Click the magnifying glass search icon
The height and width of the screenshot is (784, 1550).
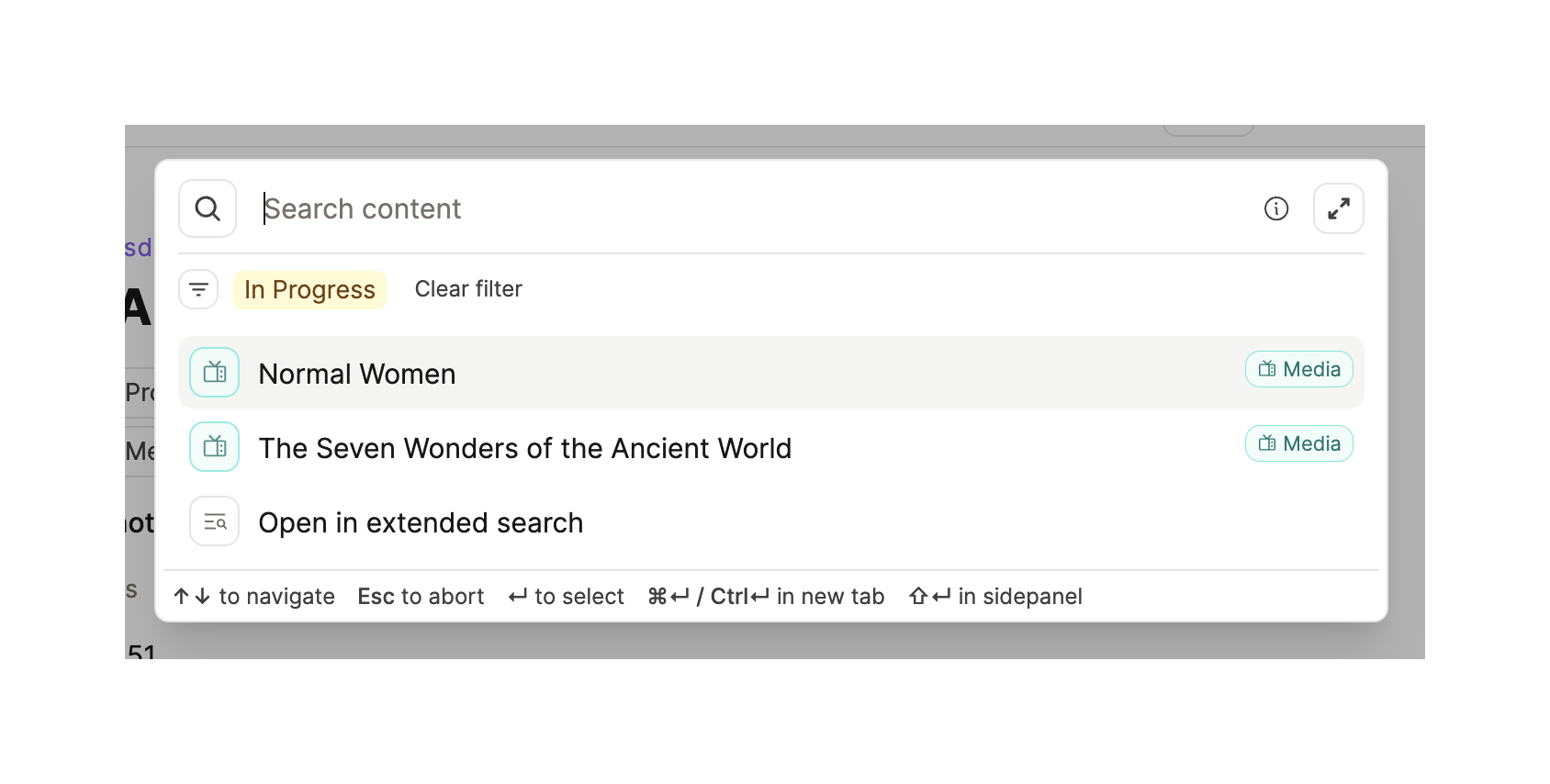tap(208, 208)
